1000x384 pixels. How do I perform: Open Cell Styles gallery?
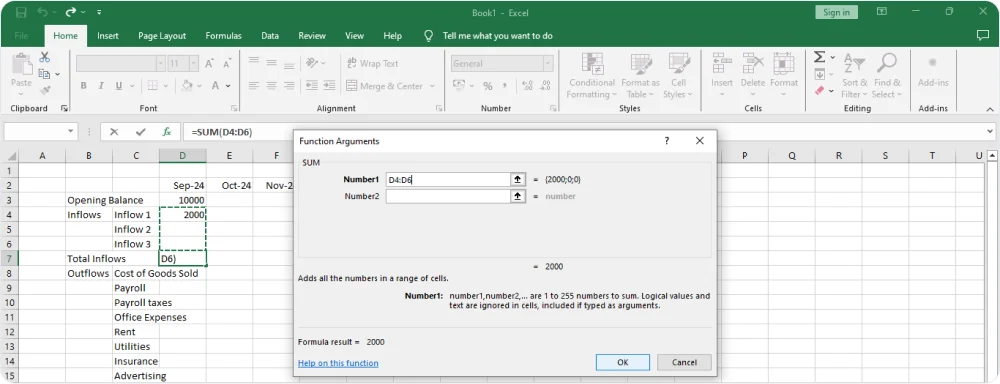click(678, 76)
